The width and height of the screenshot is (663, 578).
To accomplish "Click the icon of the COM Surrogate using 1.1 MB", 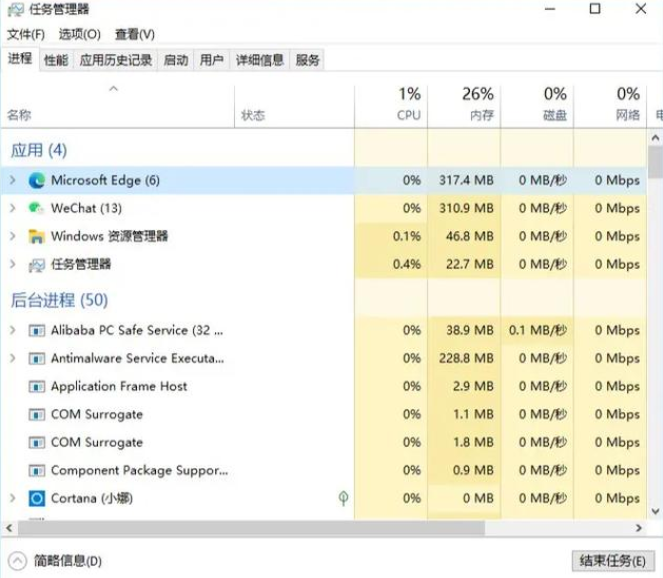I will [36, 414].
